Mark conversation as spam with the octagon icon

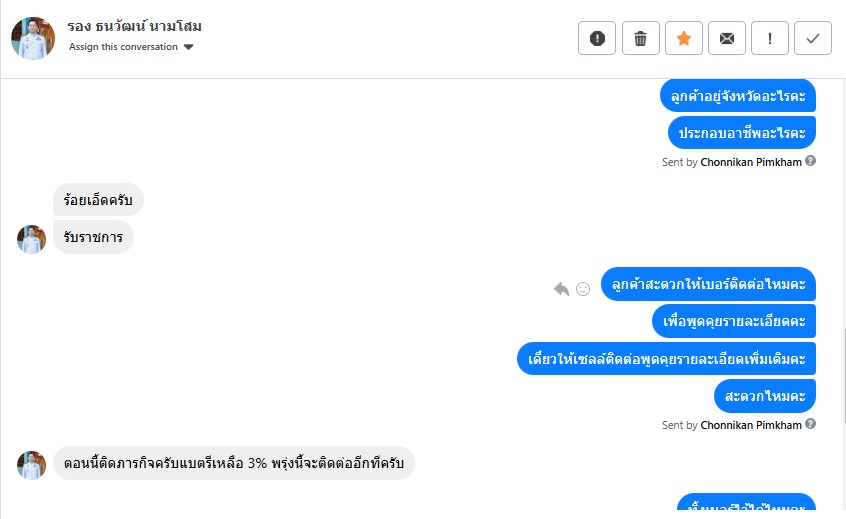tap(597, 38)
